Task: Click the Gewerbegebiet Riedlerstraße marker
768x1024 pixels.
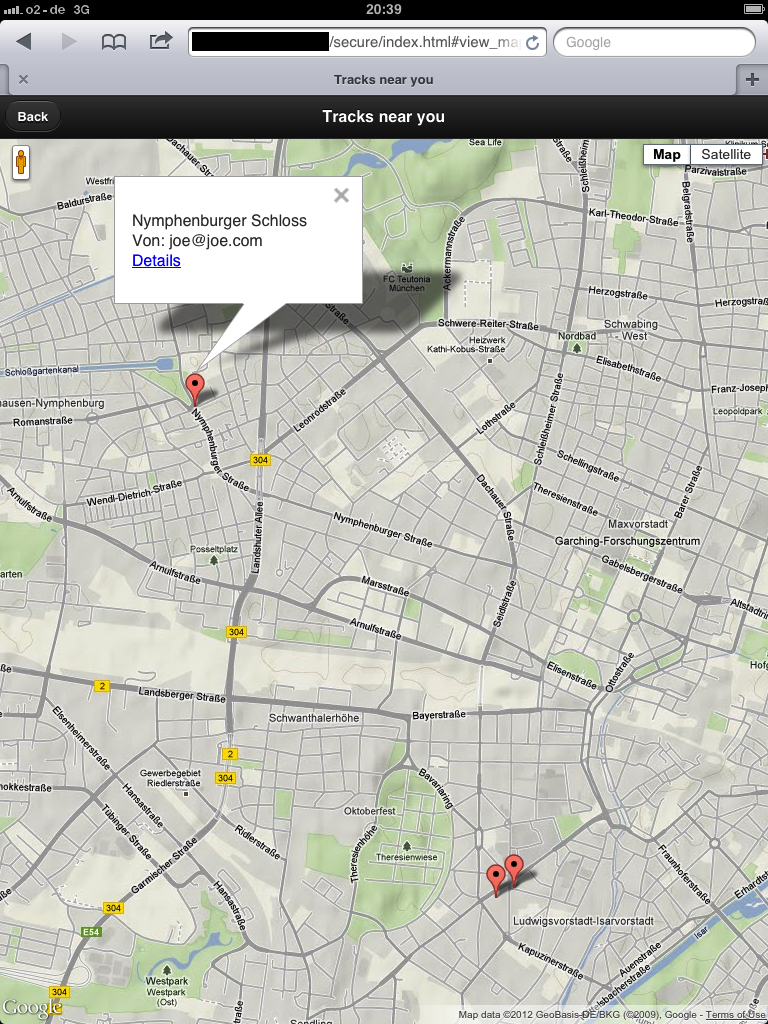Action: (186, 793)
